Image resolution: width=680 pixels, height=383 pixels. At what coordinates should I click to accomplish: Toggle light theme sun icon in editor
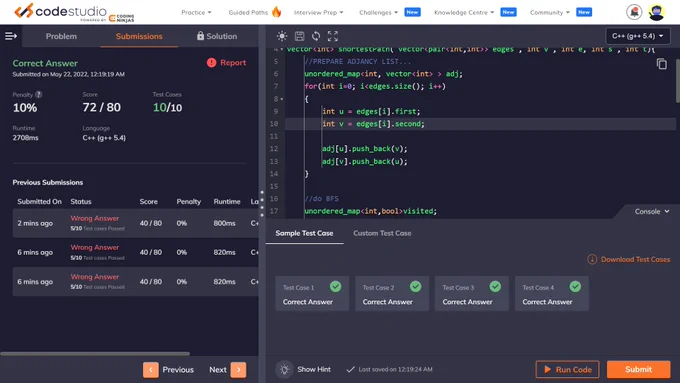click(282, 36)
